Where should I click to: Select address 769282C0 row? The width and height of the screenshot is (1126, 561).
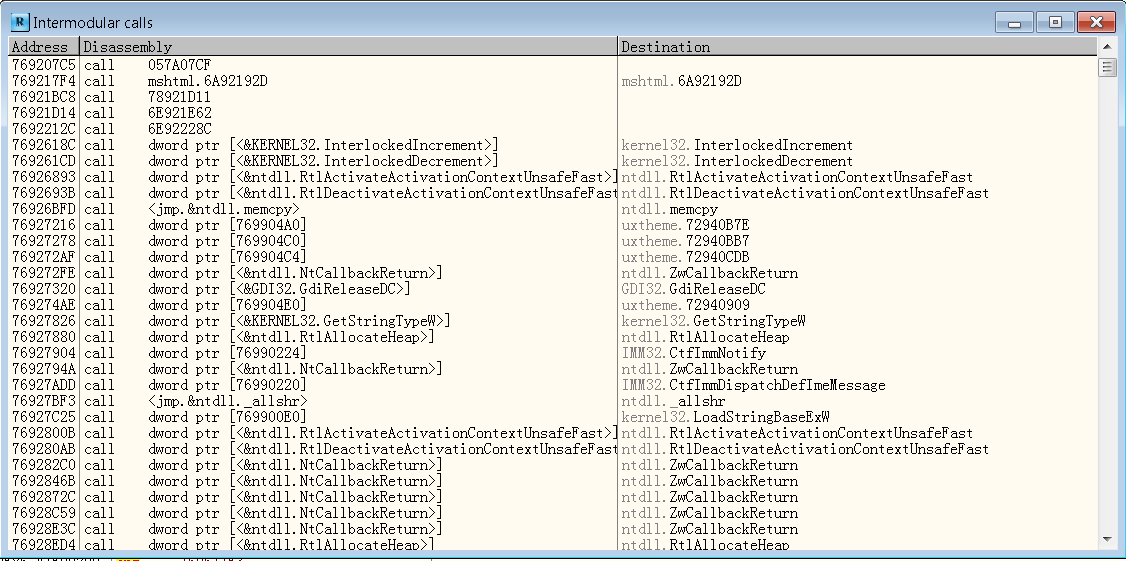(553, 465)
